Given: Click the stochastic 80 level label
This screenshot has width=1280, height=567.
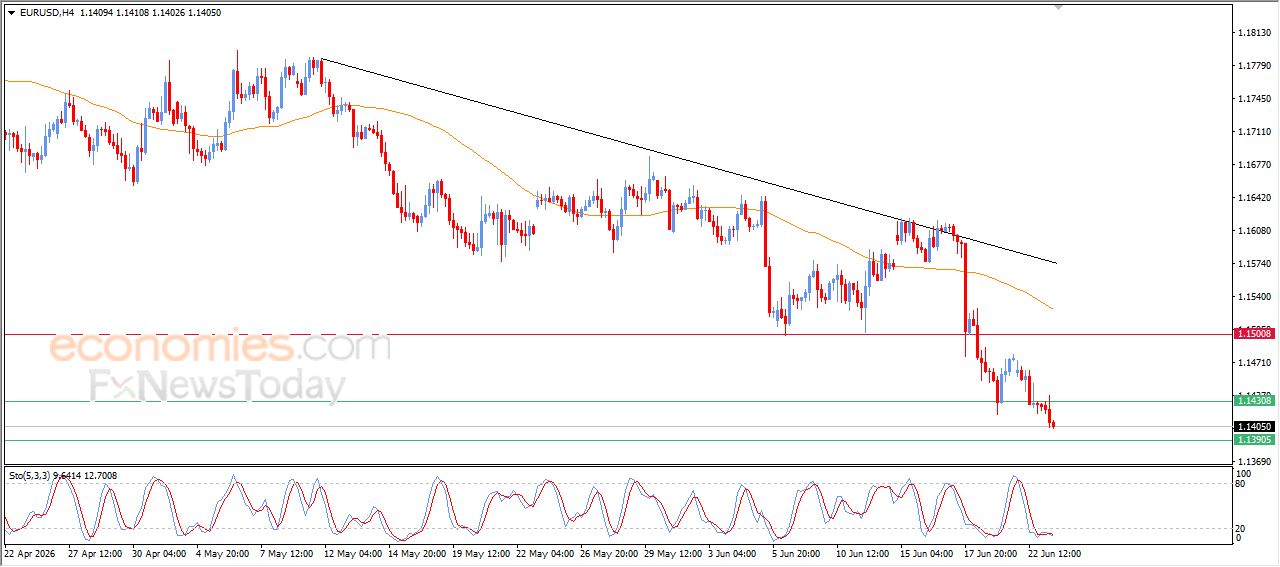Looking at the screenshot, I should tap(1241, 484).
